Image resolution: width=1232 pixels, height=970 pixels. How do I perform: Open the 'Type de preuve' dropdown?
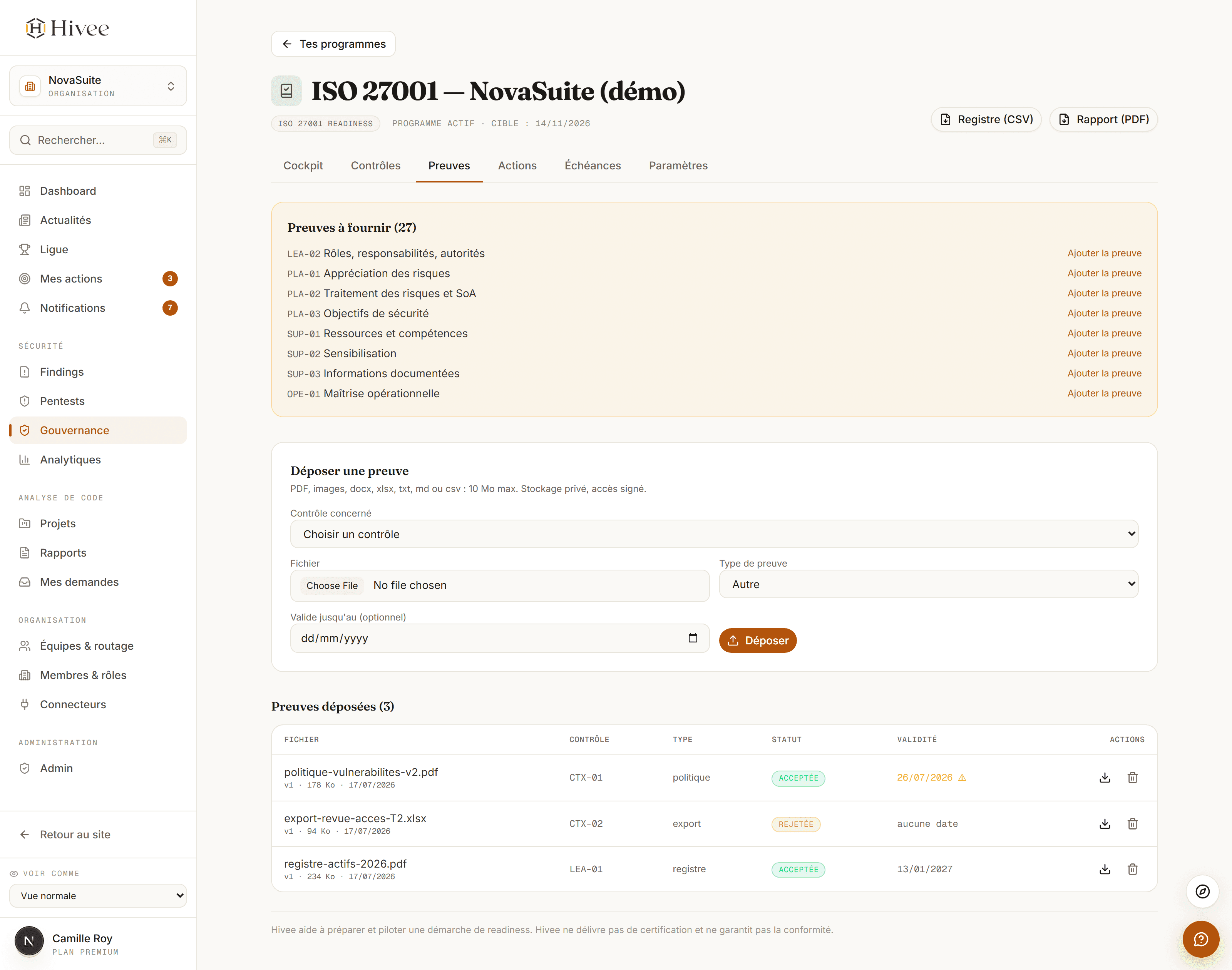point(929,584)
